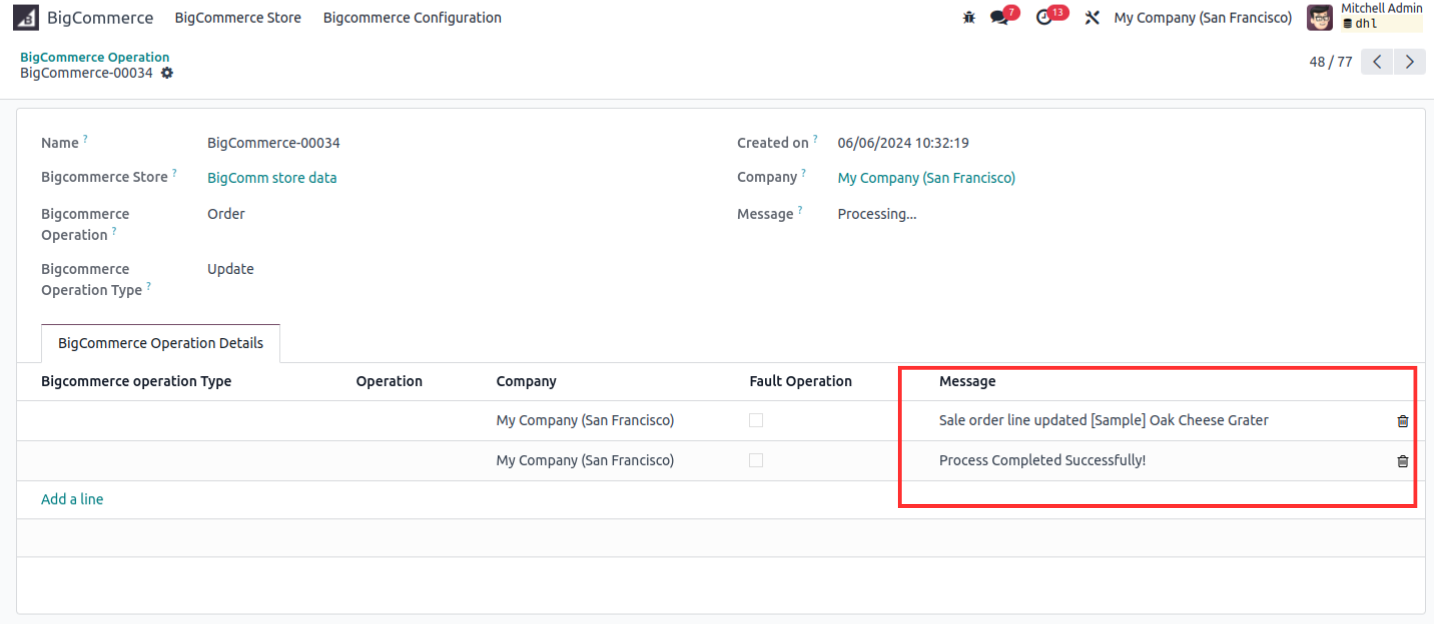Open the BigCommerce main menu title

[100, 18]
